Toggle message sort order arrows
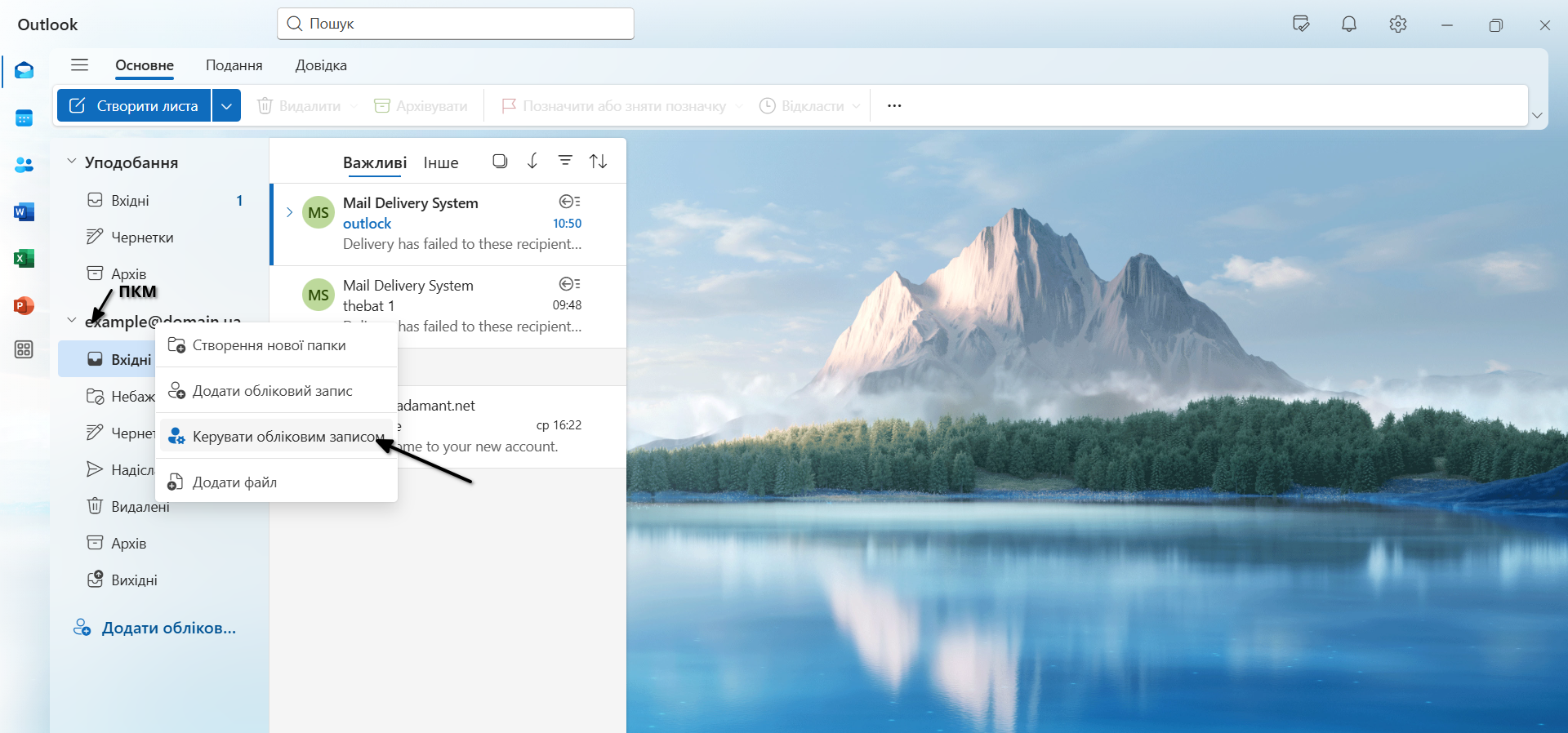 point(598,161)
